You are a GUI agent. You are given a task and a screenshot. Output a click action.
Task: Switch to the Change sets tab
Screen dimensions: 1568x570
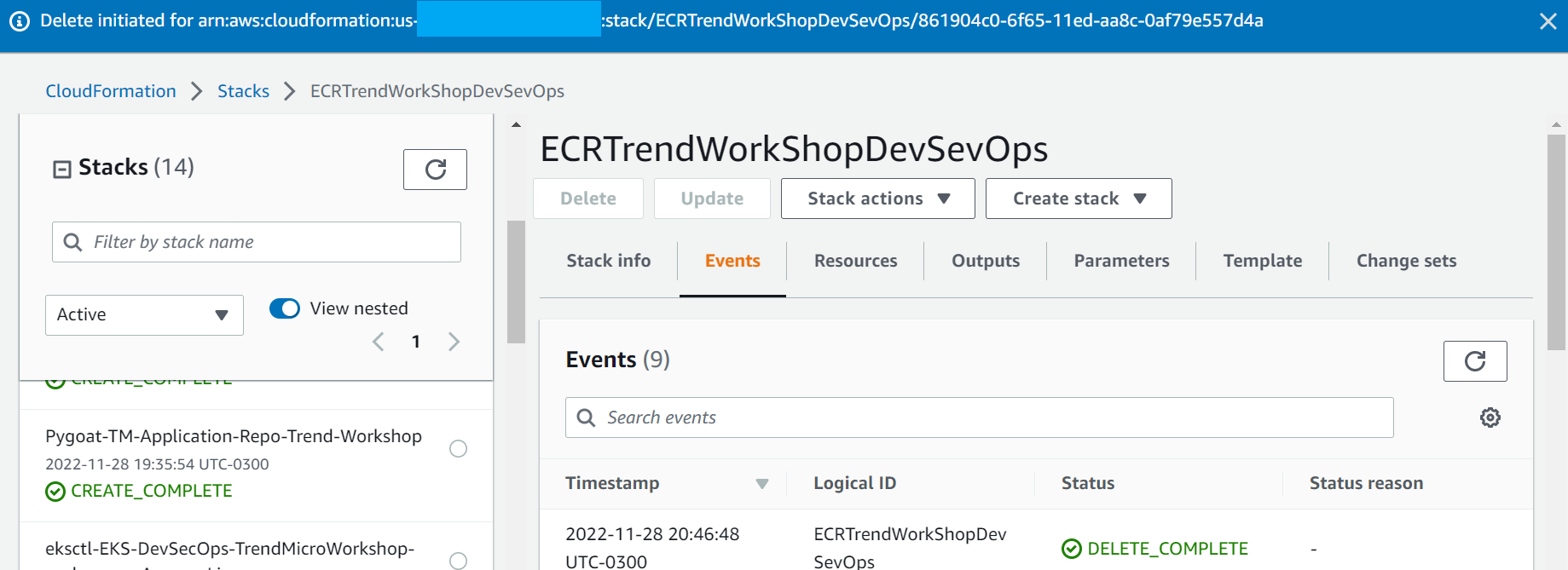[1407, 261]
